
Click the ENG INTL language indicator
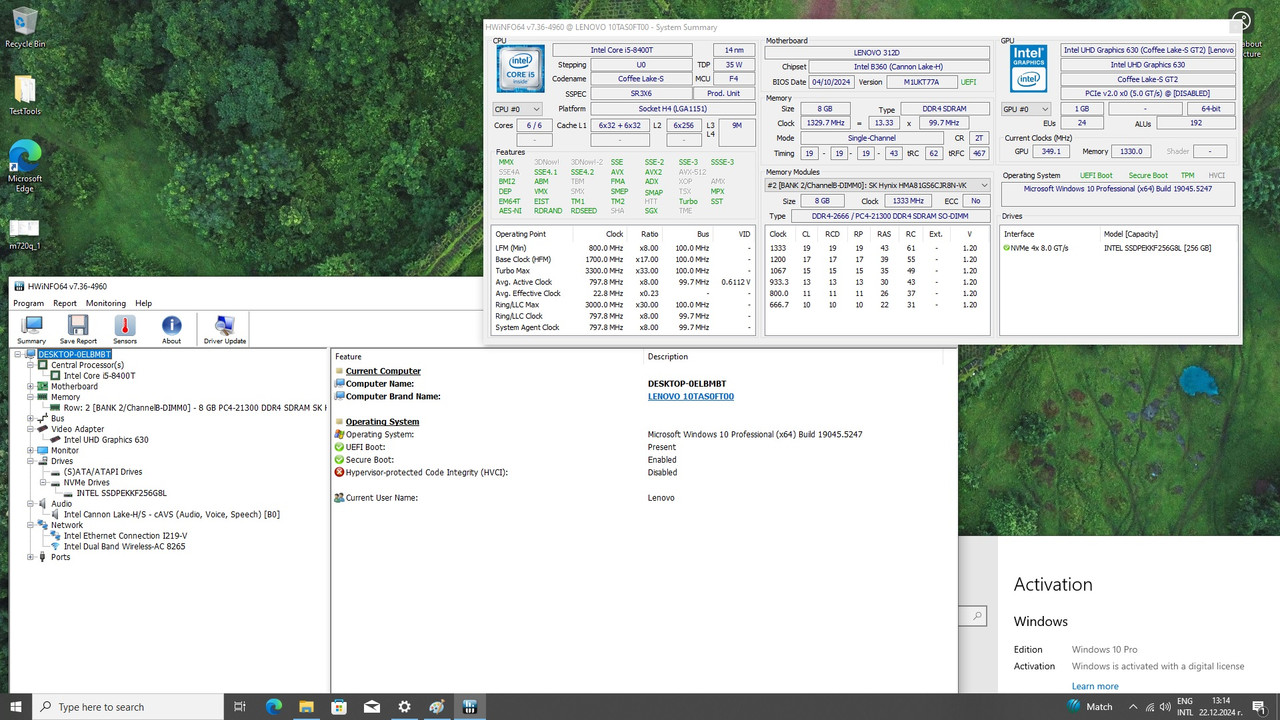click(x=1185, y=706)
